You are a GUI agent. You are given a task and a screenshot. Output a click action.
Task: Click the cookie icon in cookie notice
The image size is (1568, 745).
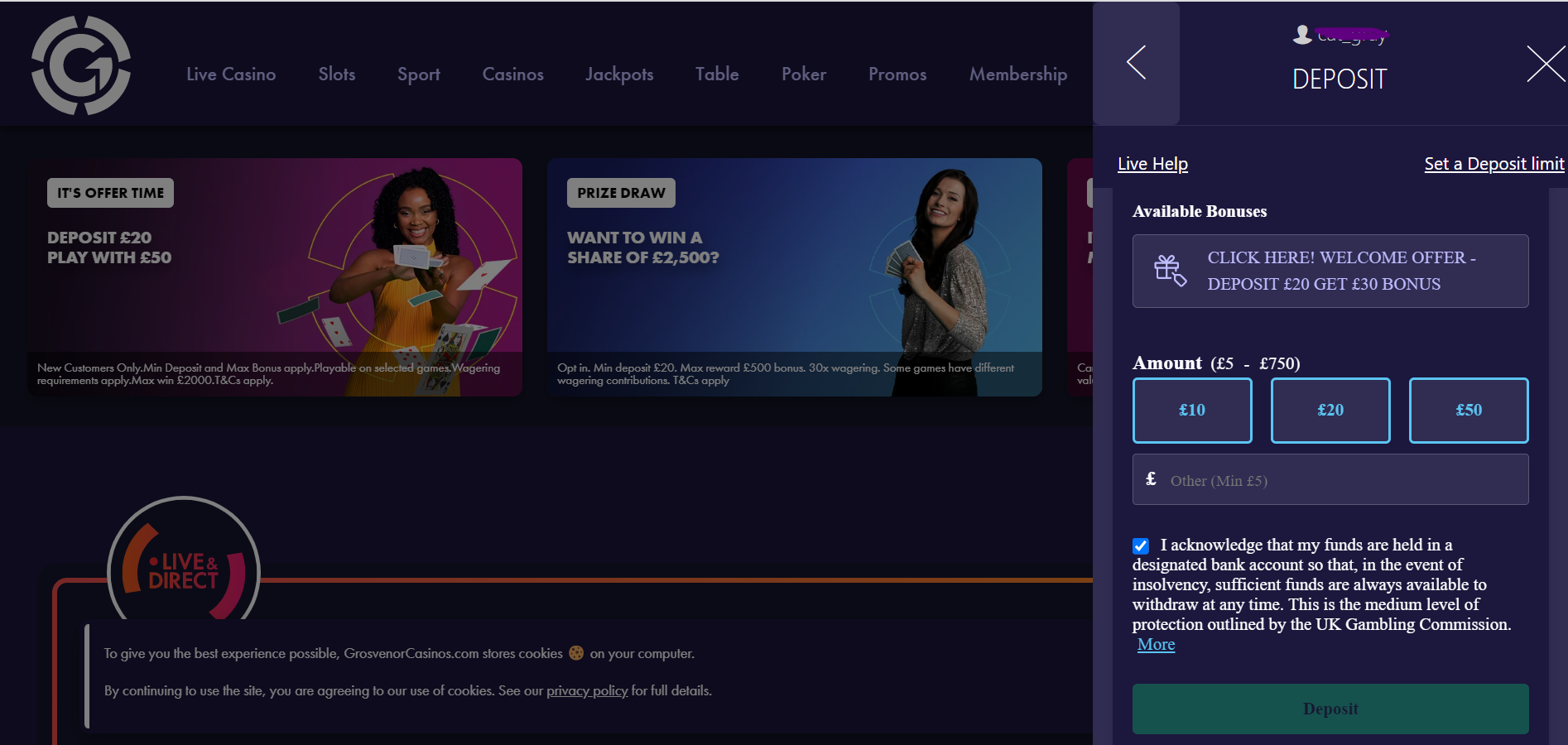point(576,653)
